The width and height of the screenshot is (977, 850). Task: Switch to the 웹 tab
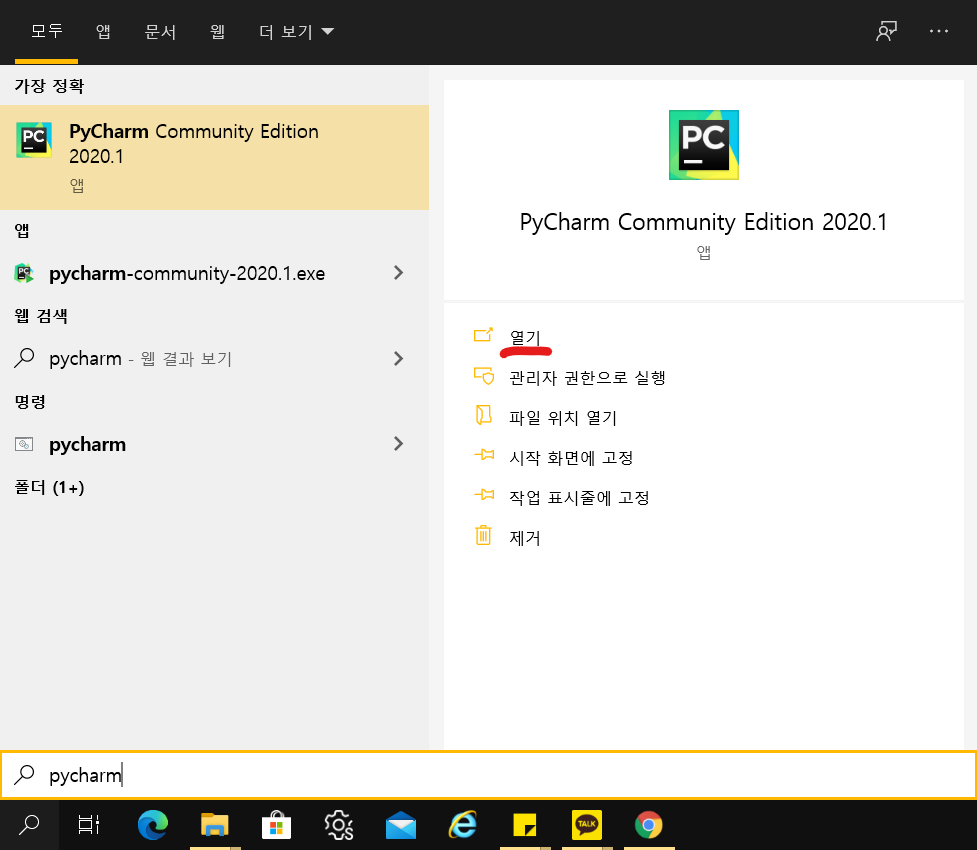click(217, 31)
